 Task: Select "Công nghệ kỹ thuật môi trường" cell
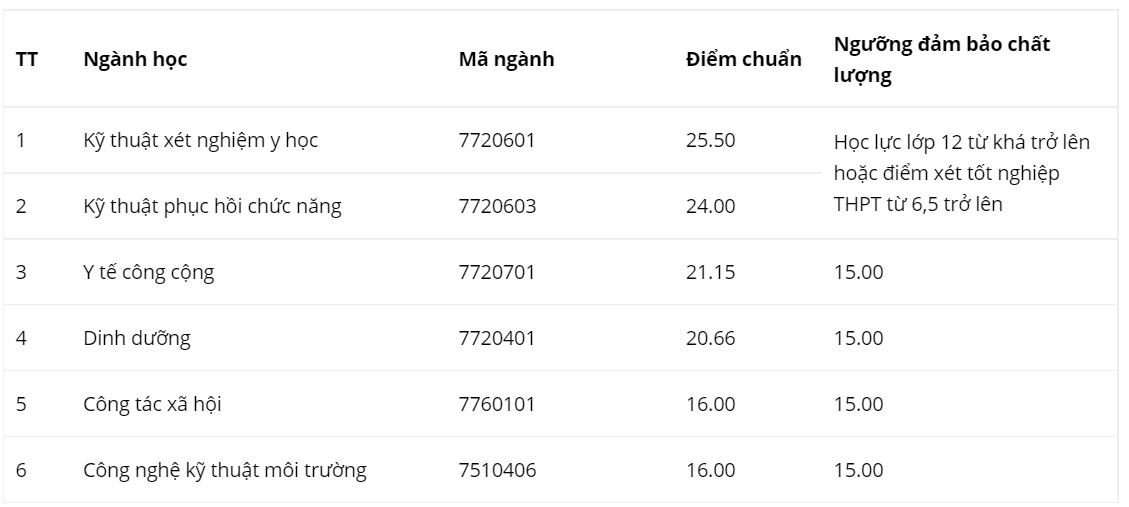coord(224,470)
